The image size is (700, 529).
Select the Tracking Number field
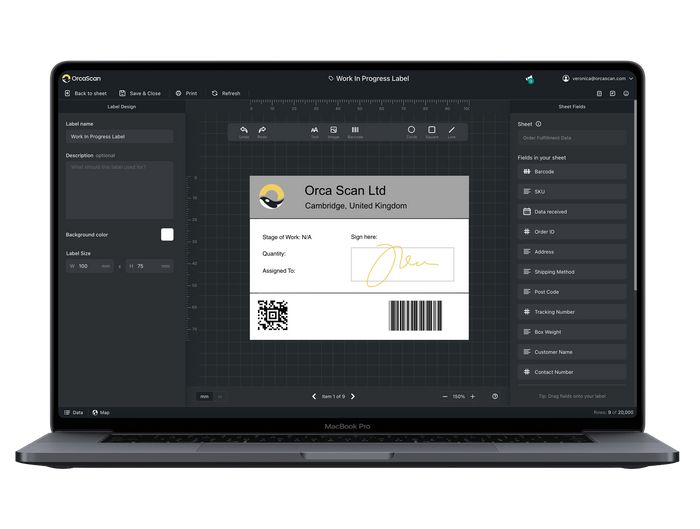click(572, 312)
